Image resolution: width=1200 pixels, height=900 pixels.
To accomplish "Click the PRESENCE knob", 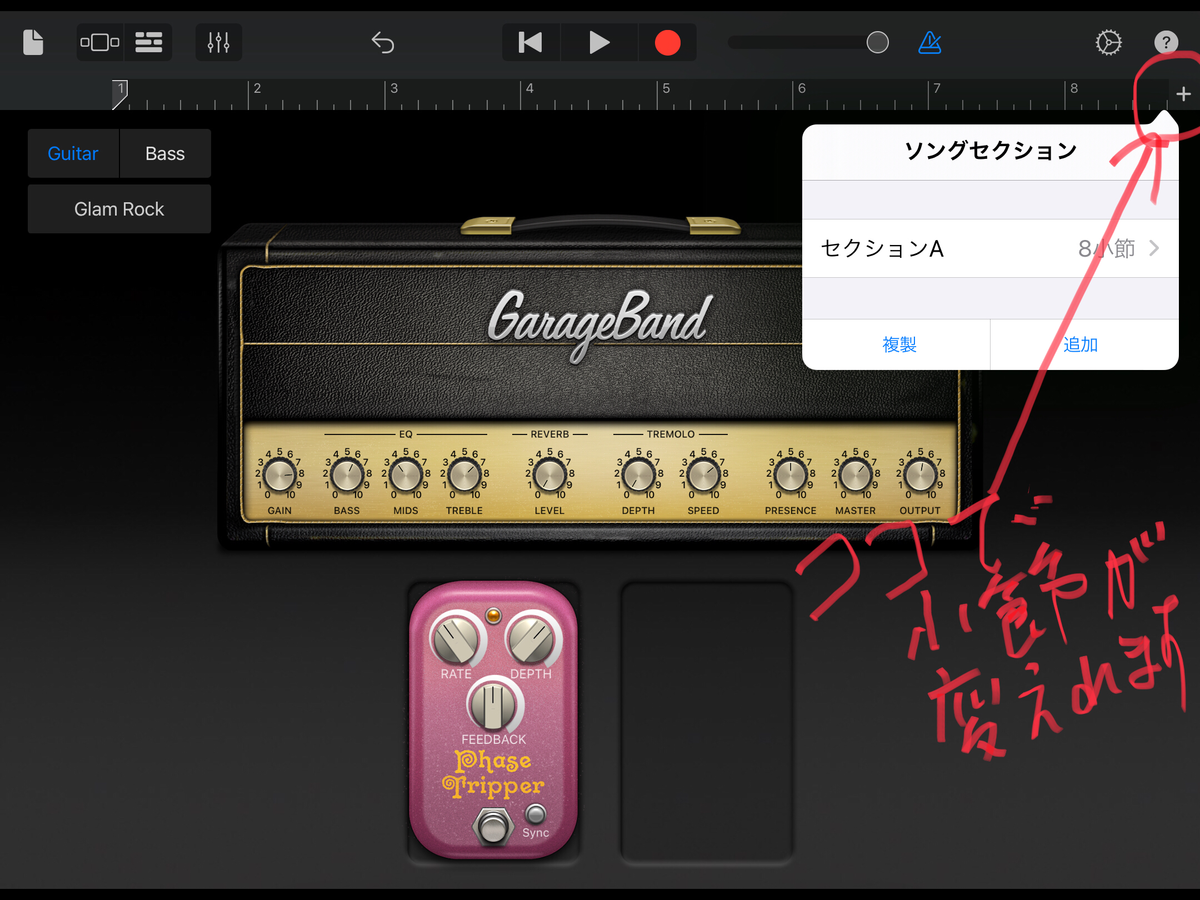I will point(790,474).
